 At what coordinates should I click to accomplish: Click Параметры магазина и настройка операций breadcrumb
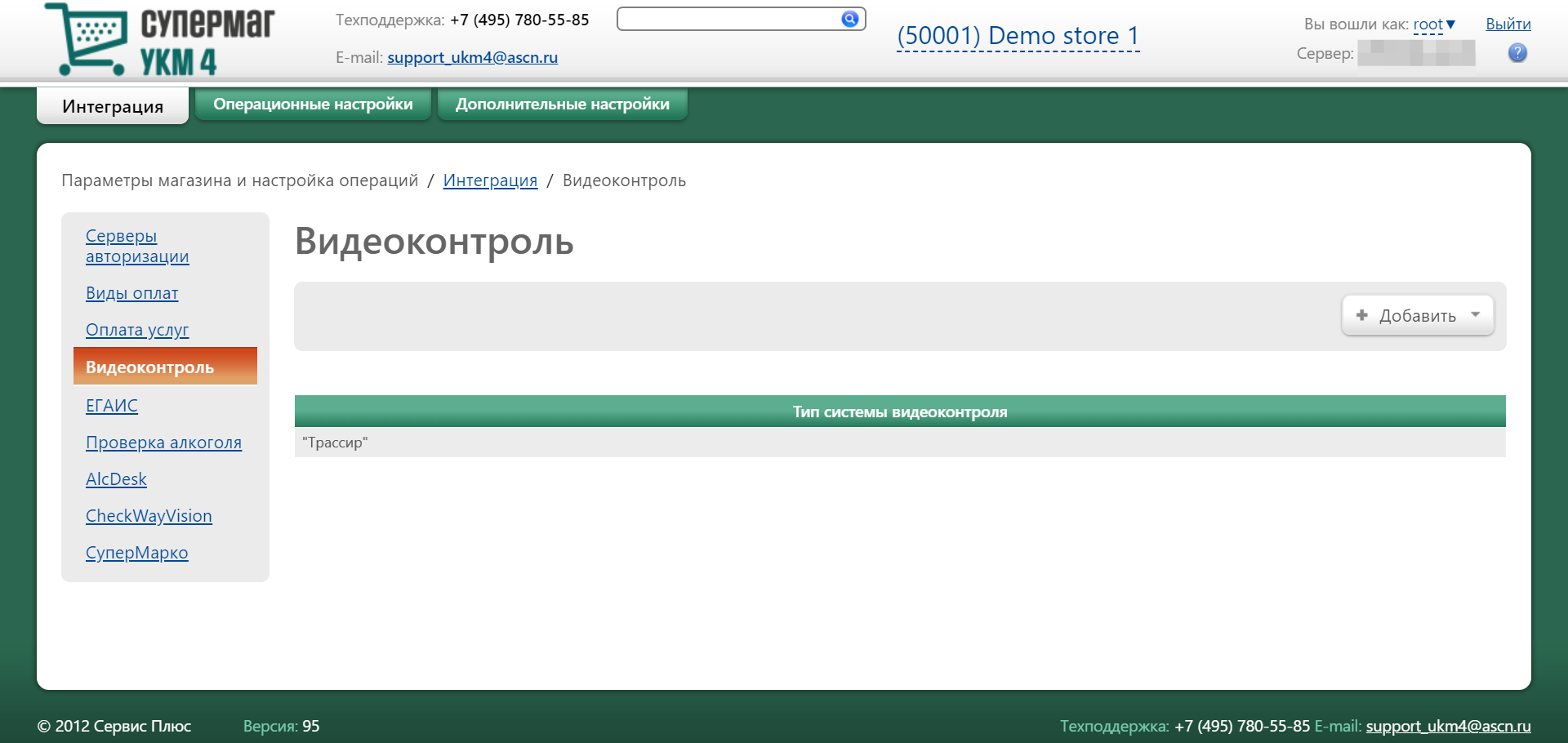(240, 180)
